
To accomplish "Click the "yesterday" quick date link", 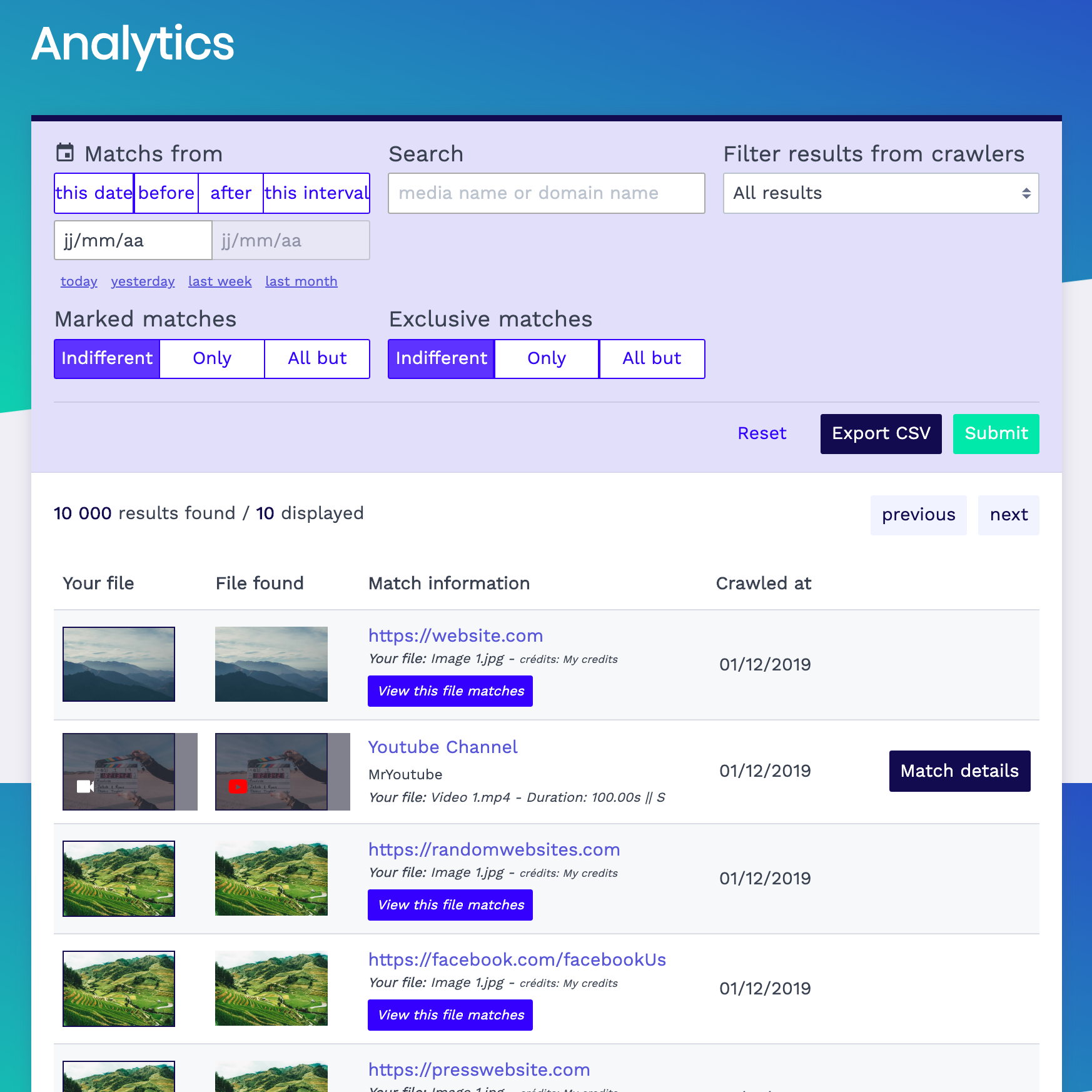I will pos(143,281).
